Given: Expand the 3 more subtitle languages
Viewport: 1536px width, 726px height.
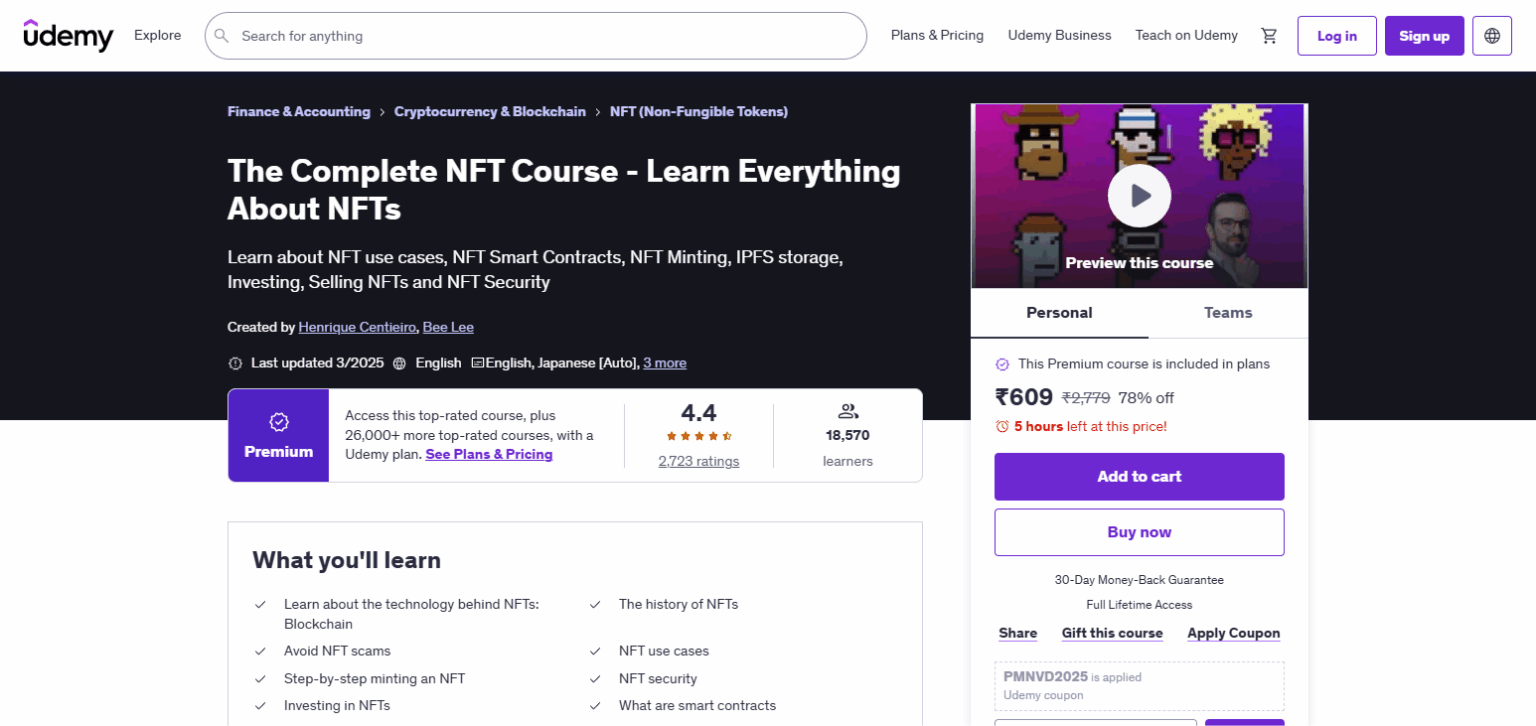Looking at the screenshot, I should click(x=664, y=363).
